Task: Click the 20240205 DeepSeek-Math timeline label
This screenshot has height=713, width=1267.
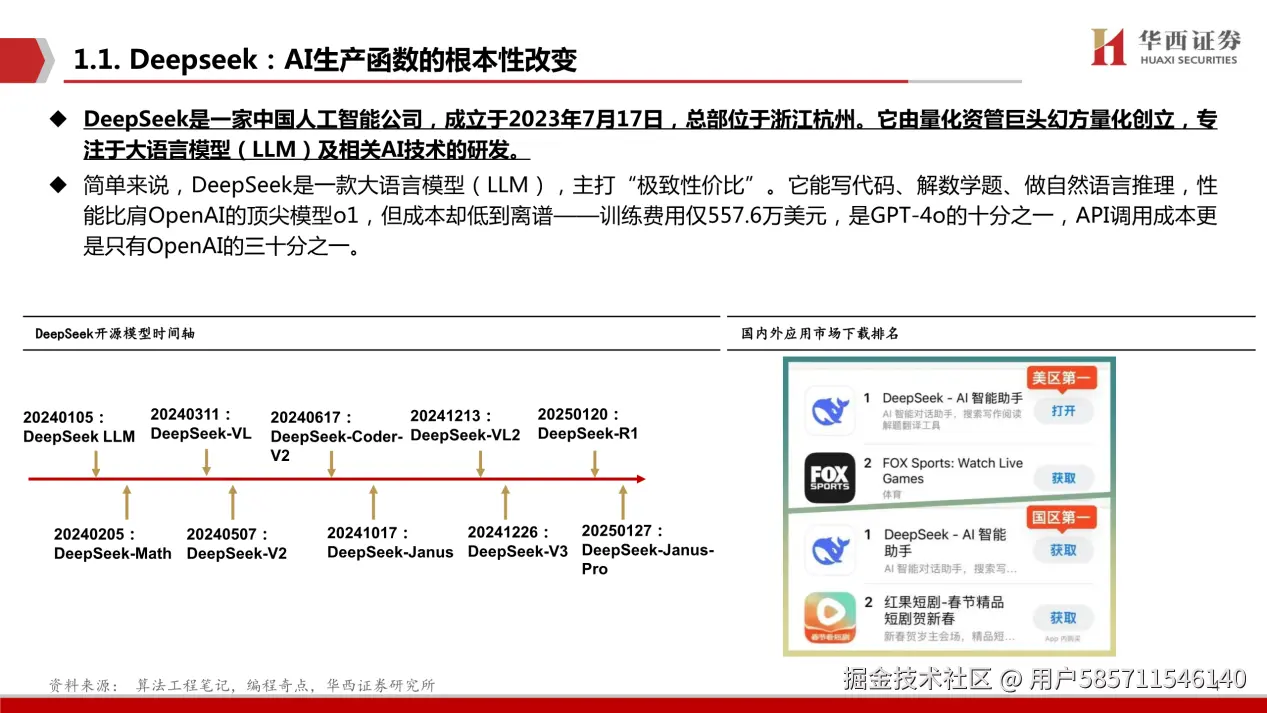Action: pos(113,544)
